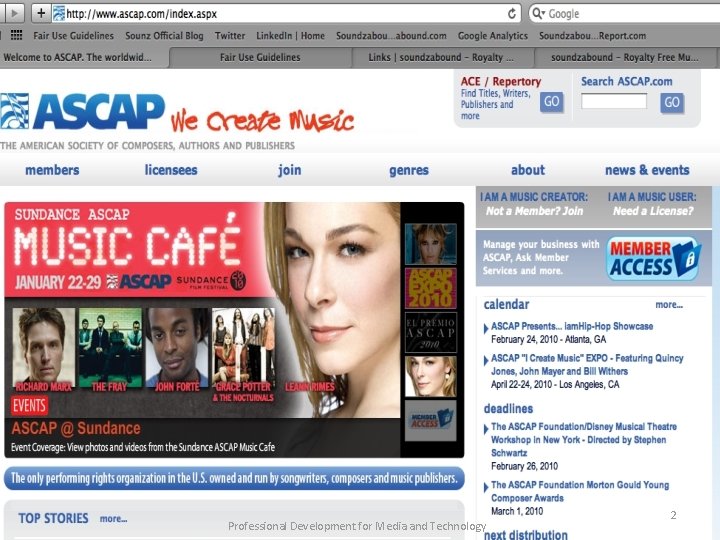720x540 pixels.
Task: Click more... link next to Top Stories
Action: pyautogui.click(x=113, y=518)
